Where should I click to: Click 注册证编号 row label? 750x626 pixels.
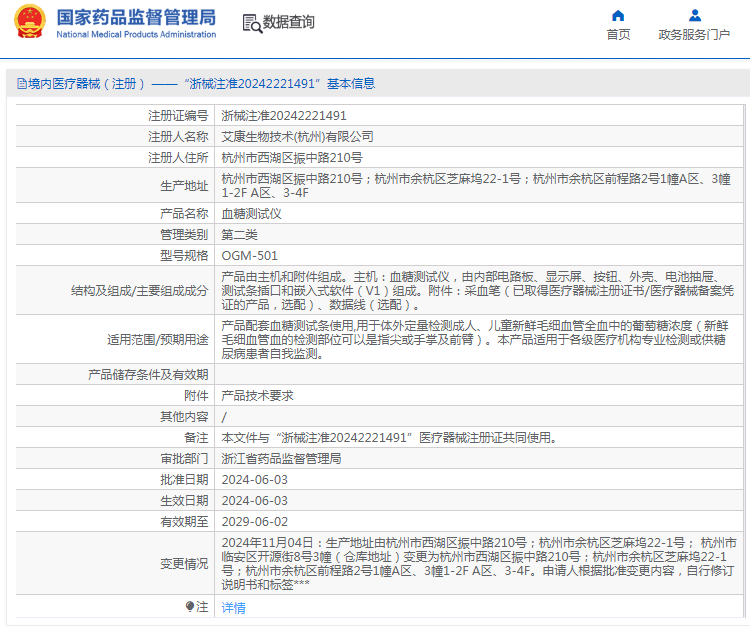pyautogui.click(x=178, y=116)
